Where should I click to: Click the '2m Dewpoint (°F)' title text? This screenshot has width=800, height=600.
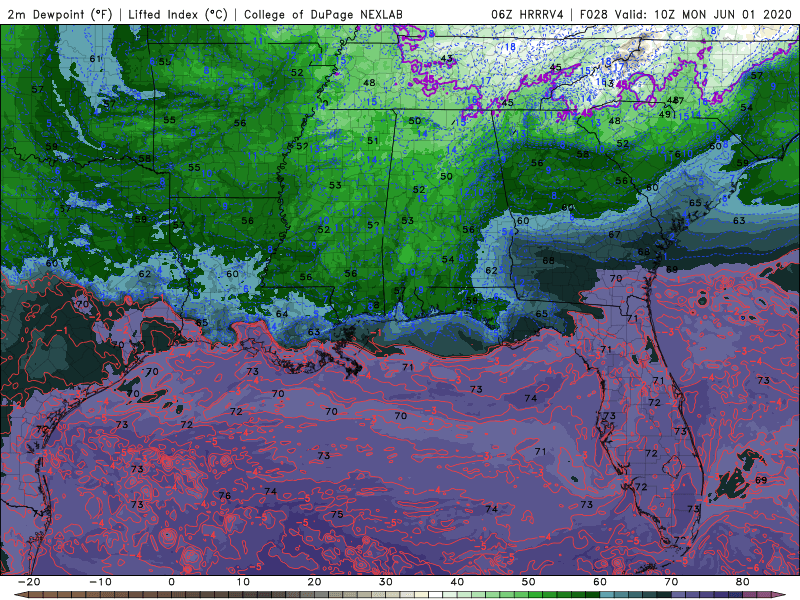(x=60, y=14)
